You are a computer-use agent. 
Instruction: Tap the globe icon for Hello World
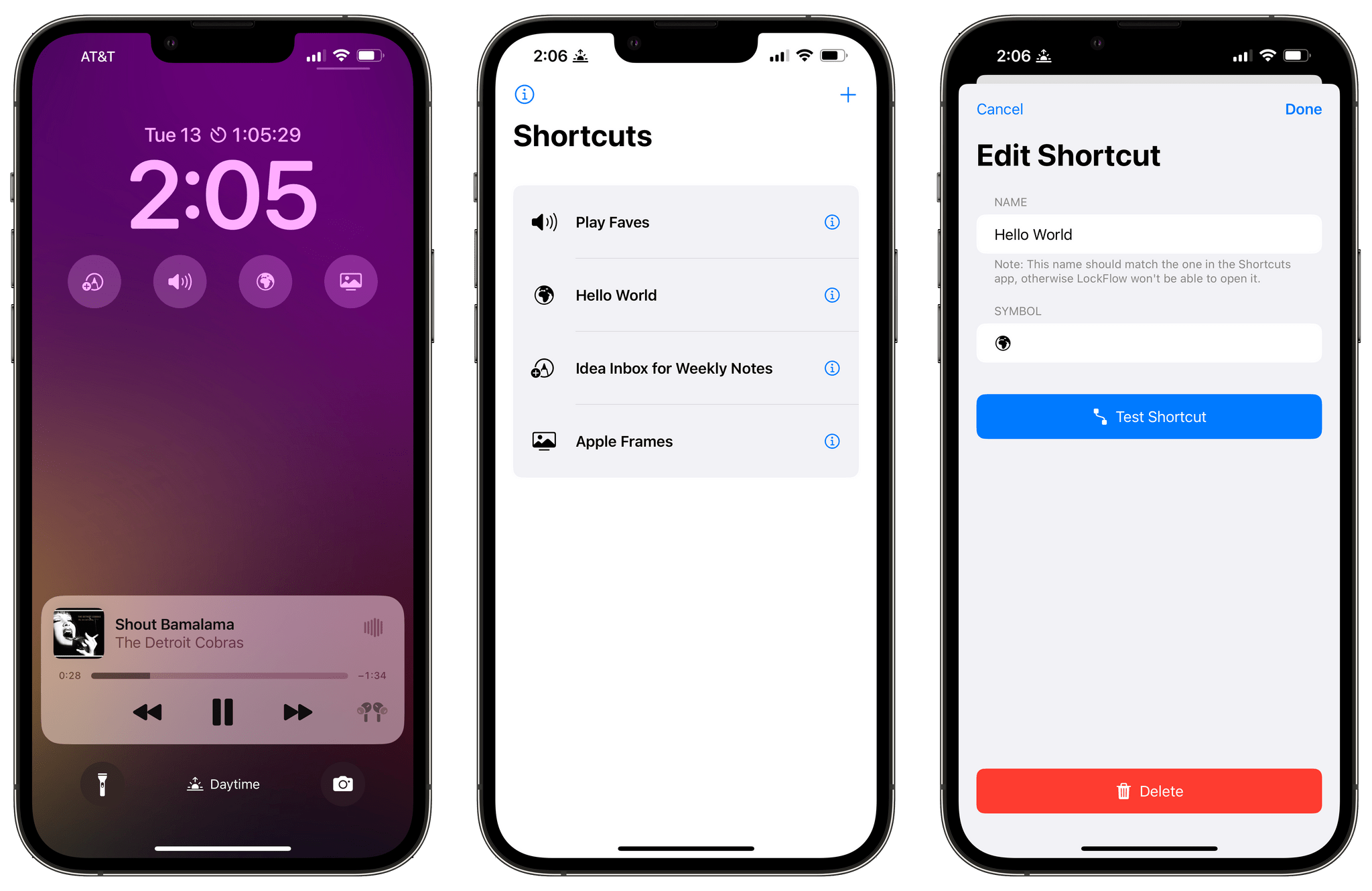[x=546, y=295]
